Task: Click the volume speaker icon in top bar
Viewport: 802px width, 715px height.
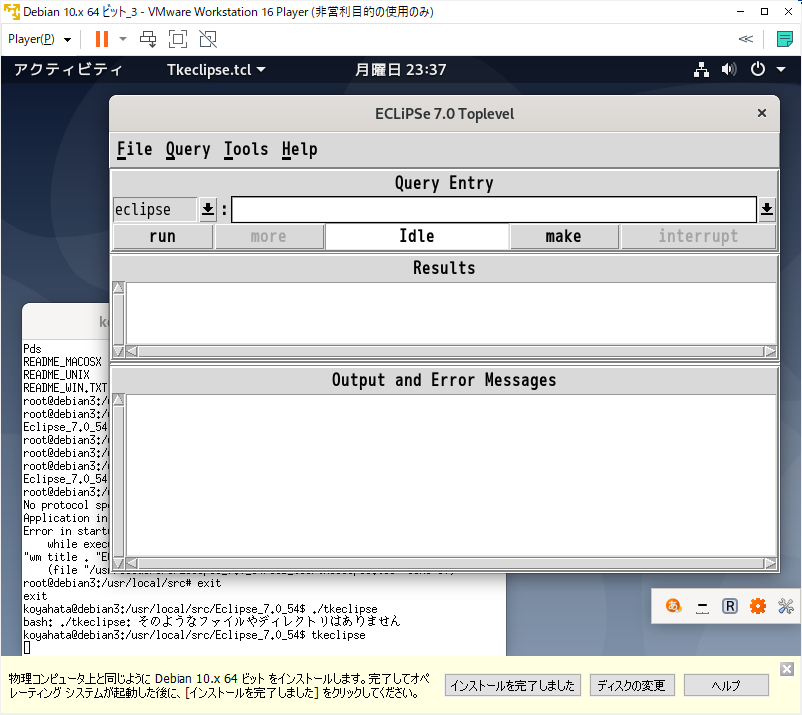Action: click(x=729, y=69)
